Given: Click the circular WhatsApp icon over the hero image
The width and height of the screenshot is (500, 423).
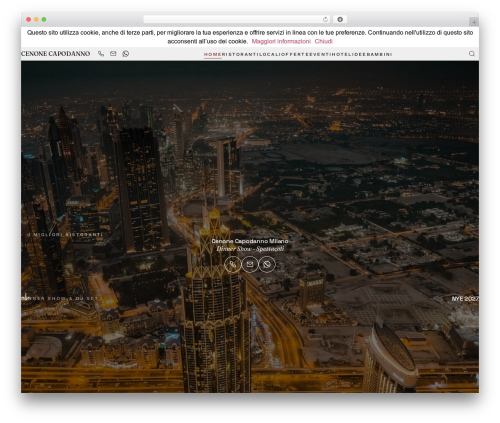Looking at the screenshot, I should coord(267,264).
